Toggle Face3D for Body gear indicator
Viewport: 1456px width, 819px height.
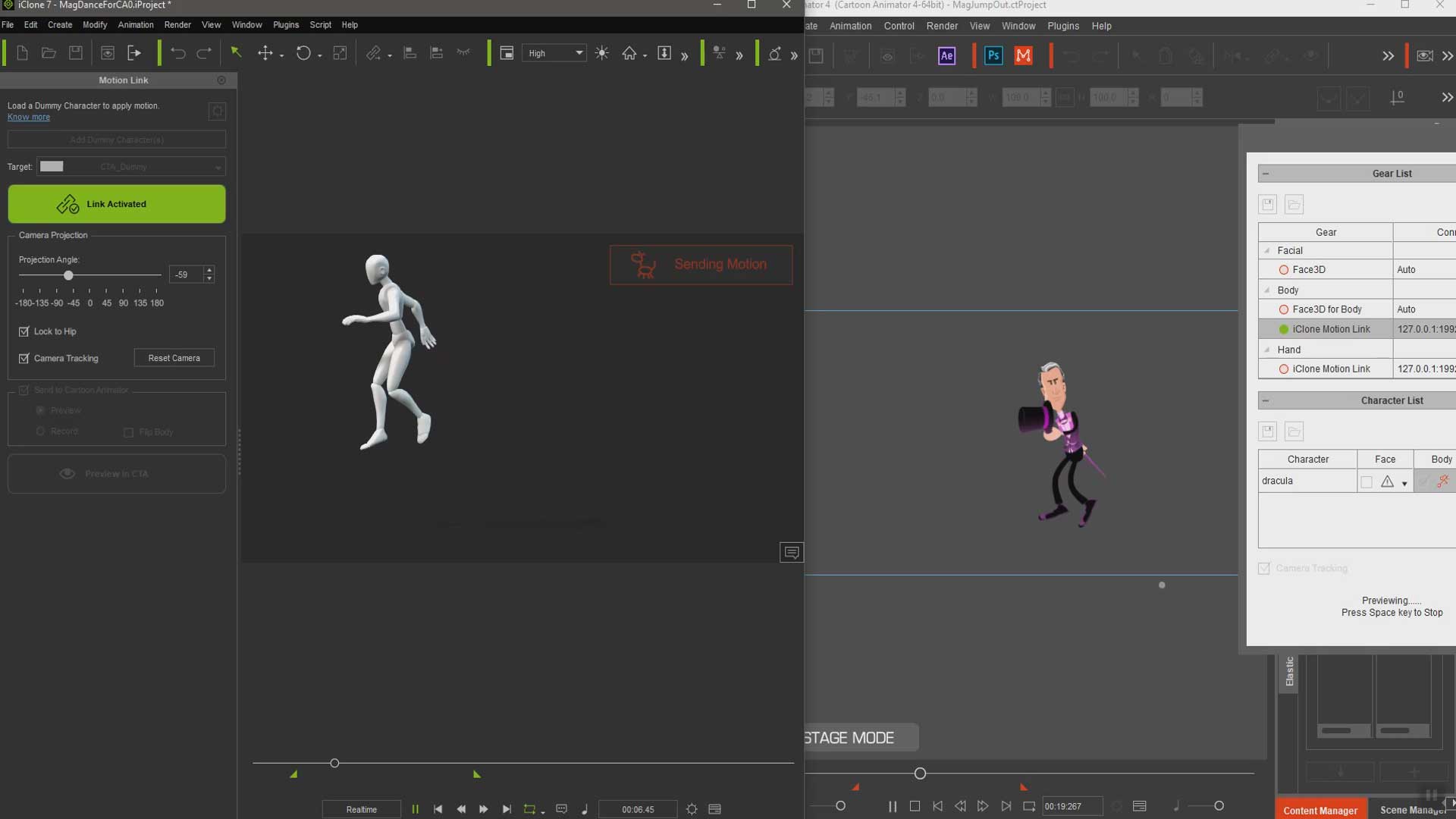(x=1284, y=309)
